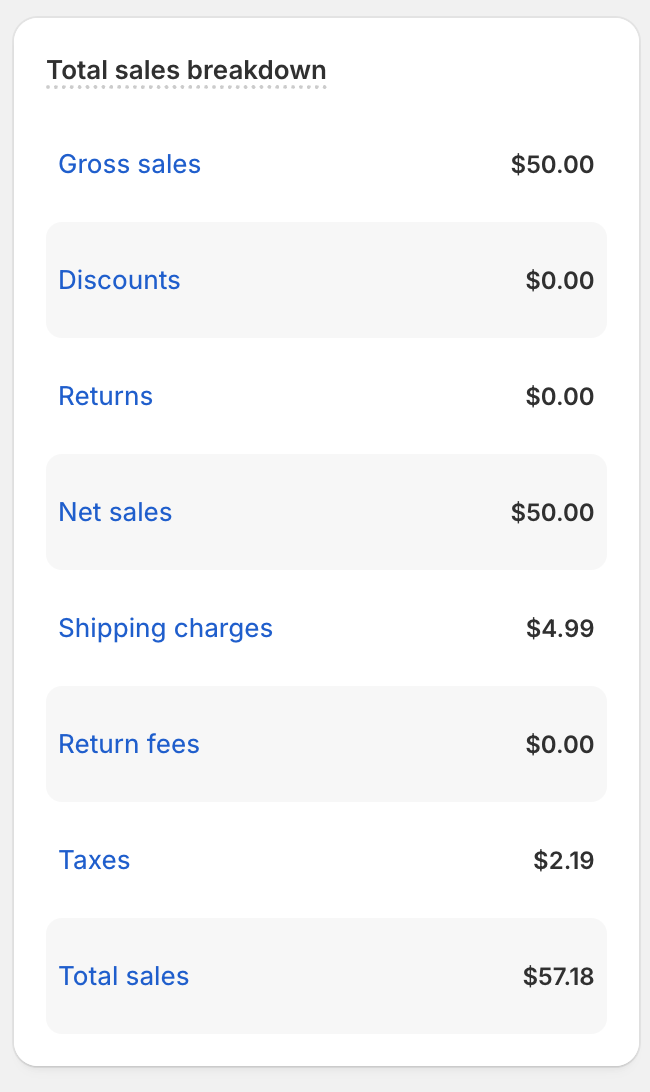Screen dimensions: 650x1092
Task: Click the Return fees $0.00 value
Action: point(560,745)
